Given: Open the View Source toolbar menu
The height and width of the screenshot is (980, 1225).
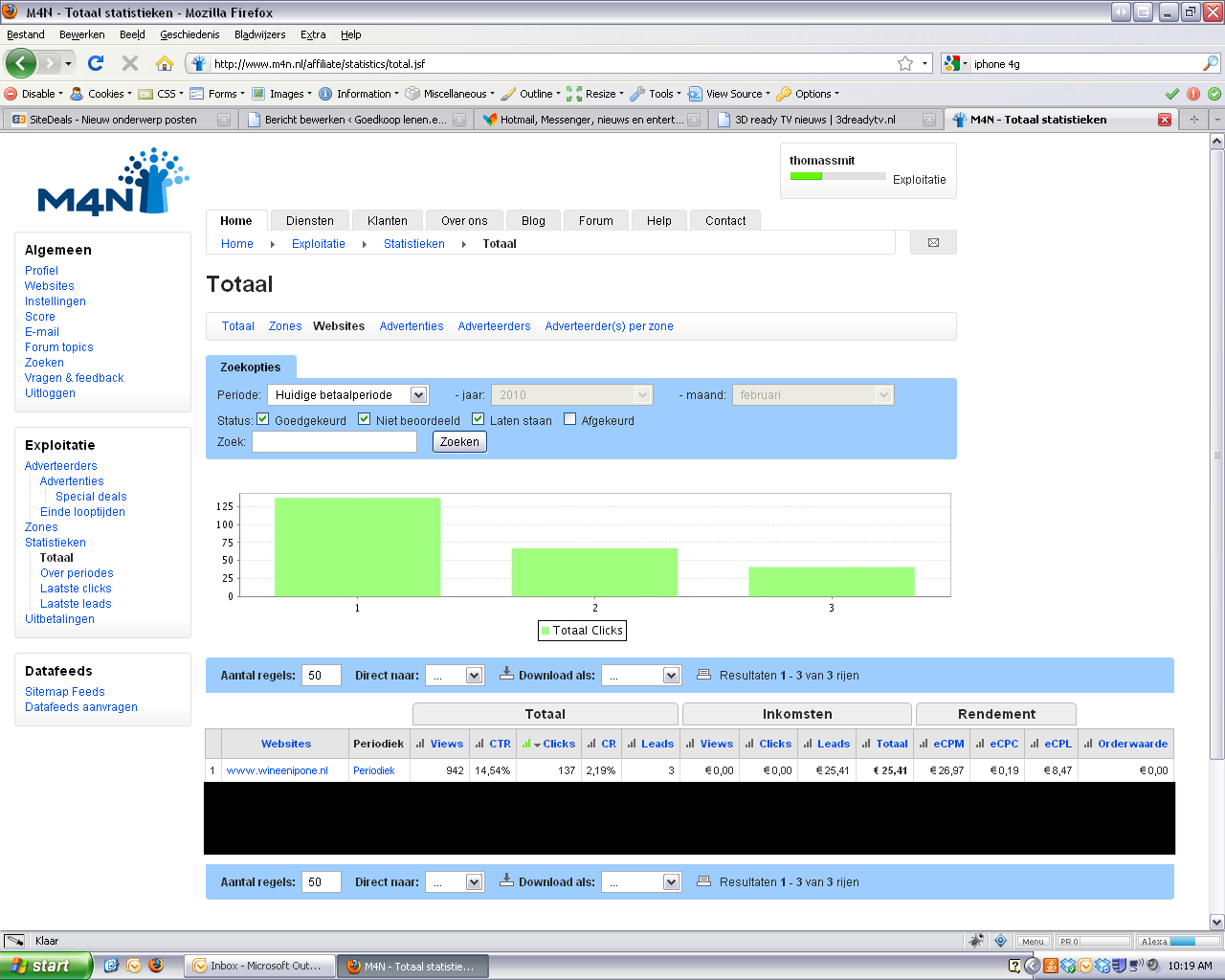Looking at the screenshot, I should (728, 94).
